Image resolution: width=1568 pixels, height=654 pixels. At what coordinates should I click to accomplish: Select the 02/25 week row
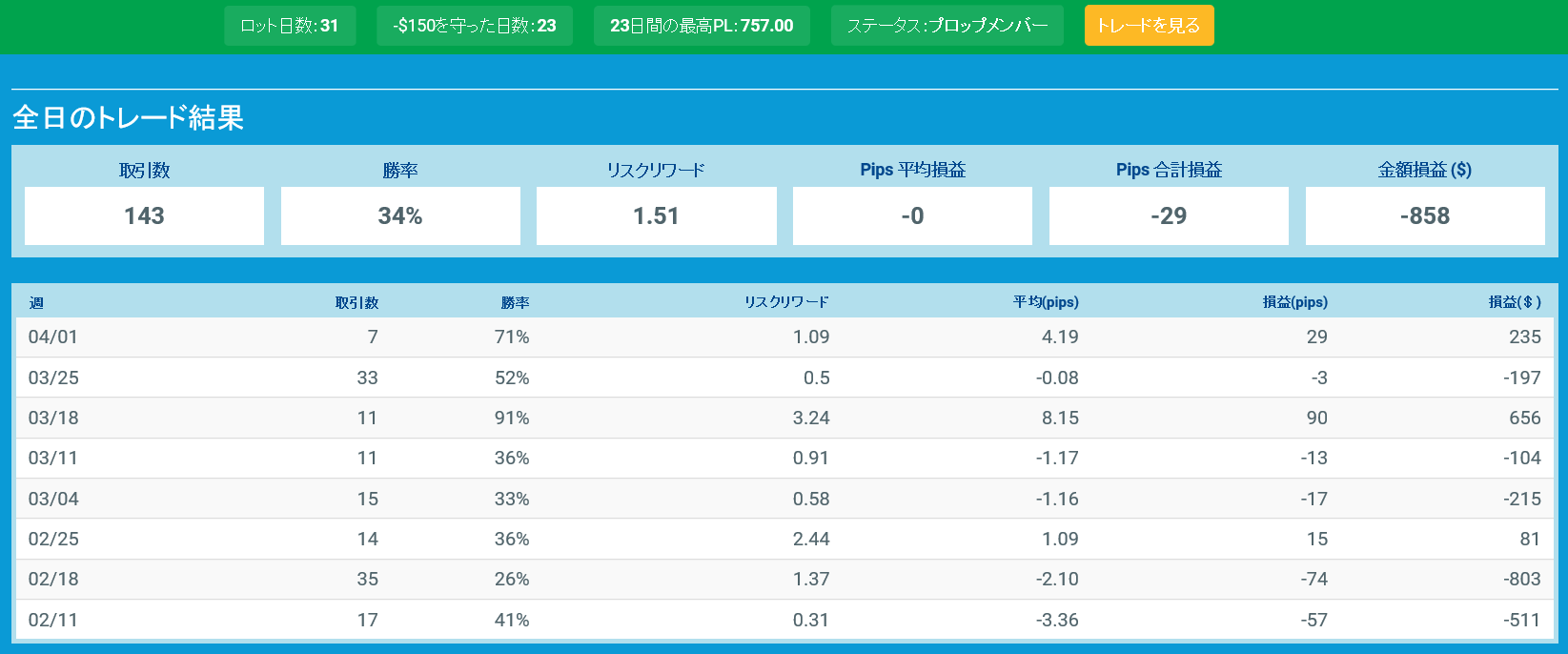[784, 539]
